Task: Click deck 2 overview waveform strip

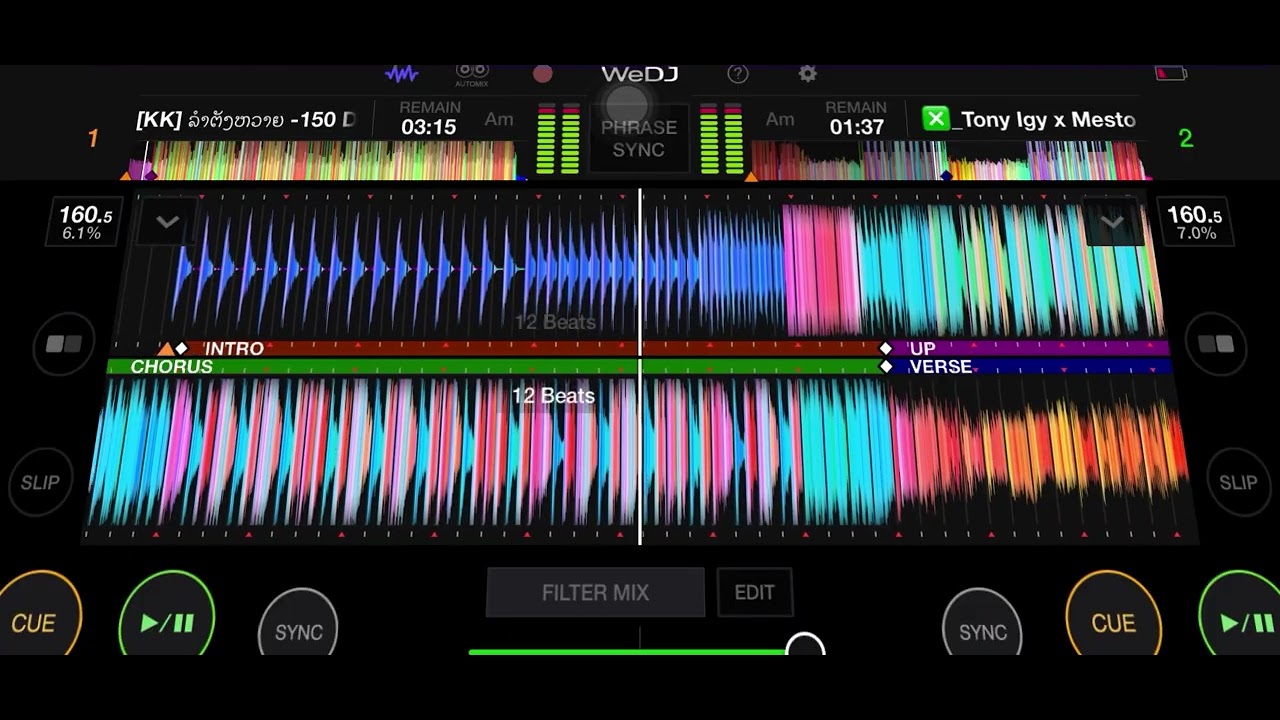Action: (x=948, y=160)
